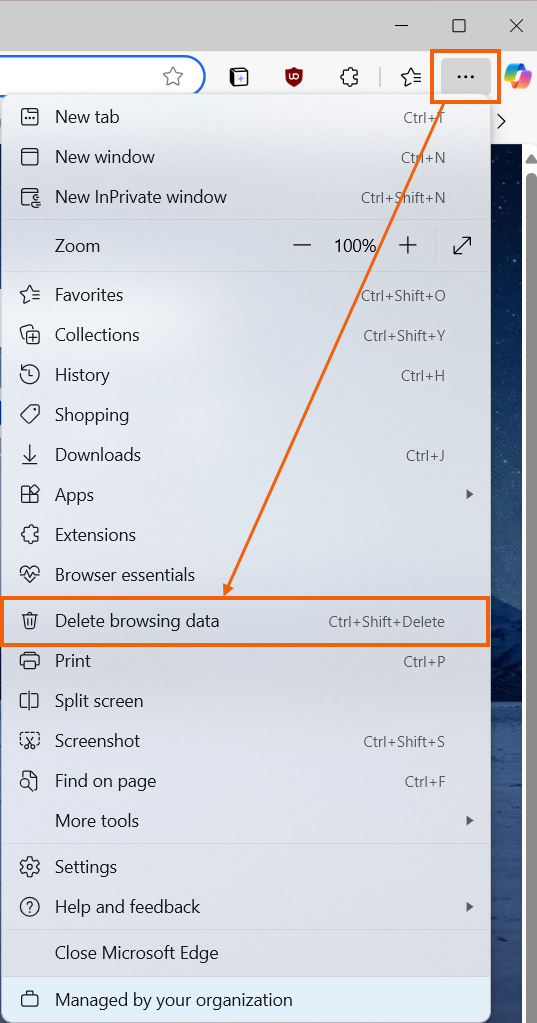537x1023 pixels.
Task: Increase zoom with the plus button
Action: tap(408, 246)
